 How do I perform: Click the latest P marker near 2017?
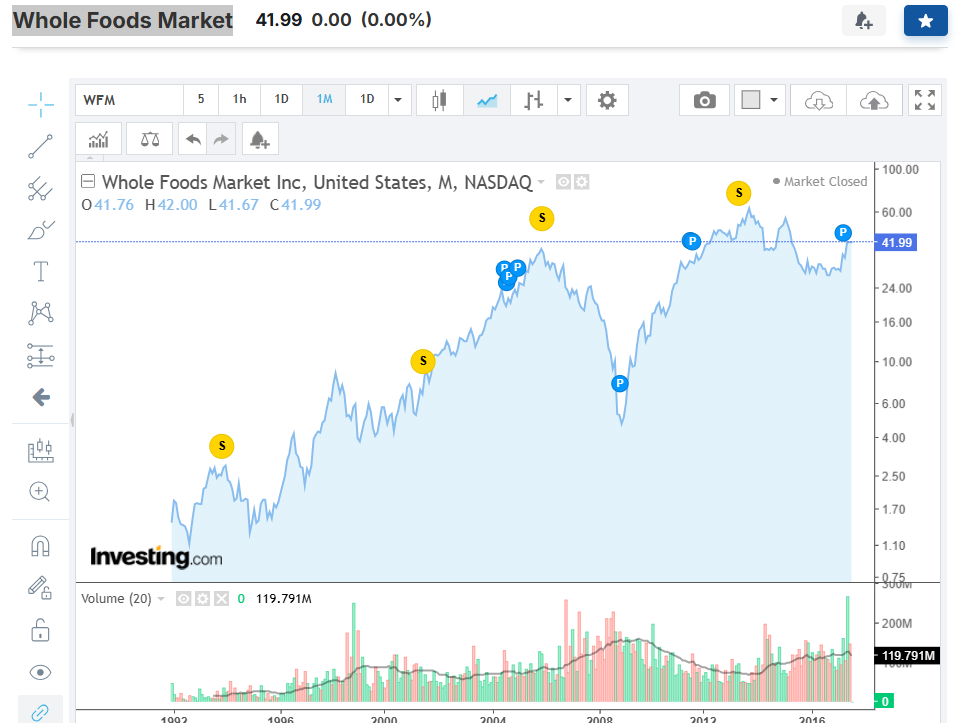coord(843,233)
